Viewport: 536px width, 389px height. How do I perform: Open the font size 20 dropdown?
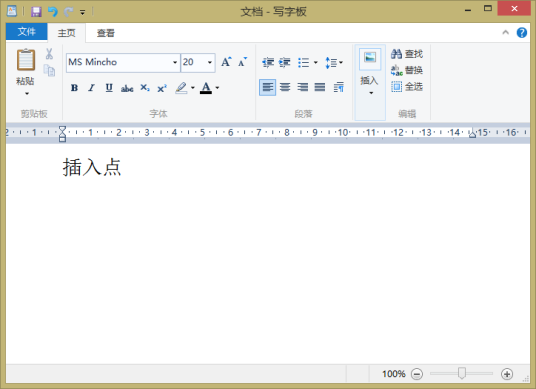coord(210,63)
